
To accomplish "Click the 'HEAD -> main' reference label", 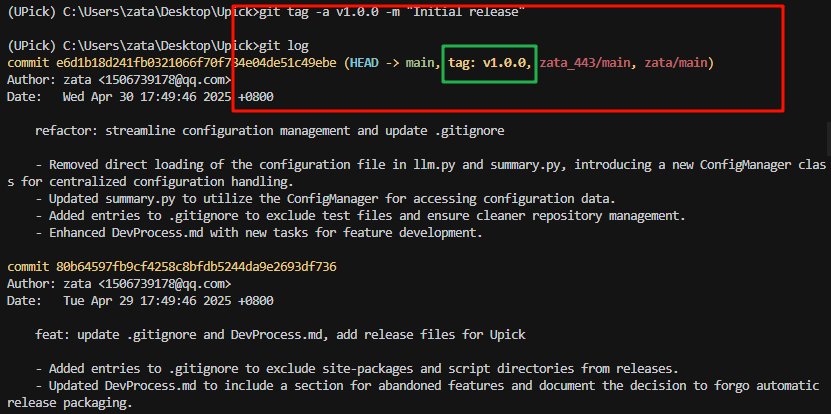I will click(x=392, y=63).
